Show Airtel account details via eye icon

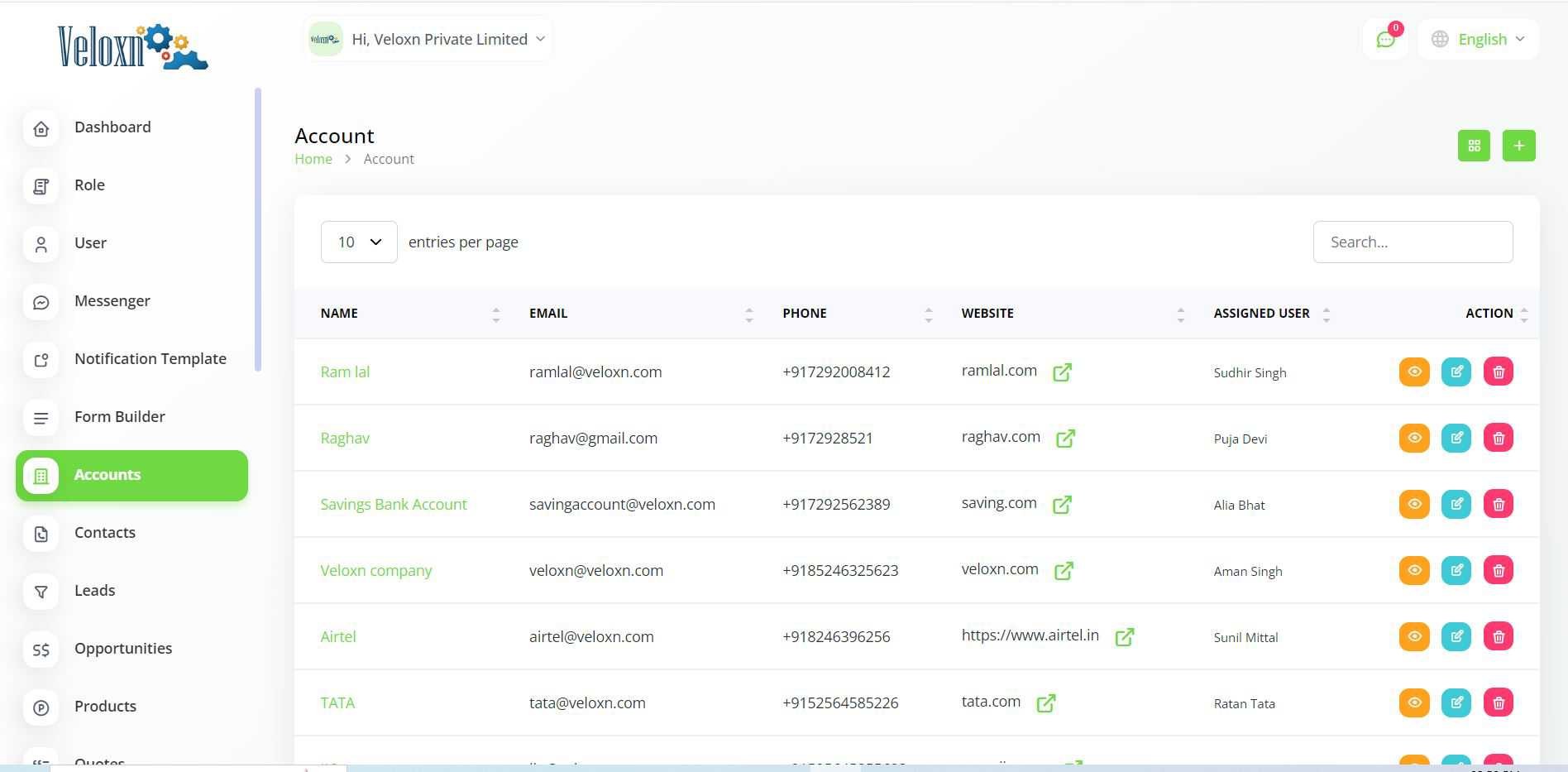[x=1414, y=636]
